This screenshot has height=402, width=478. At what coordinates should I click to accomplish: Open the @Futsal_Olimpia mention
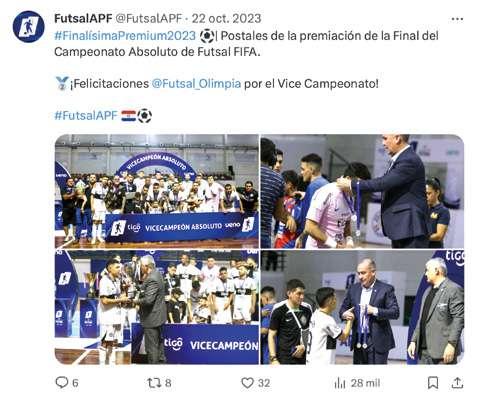click(x=196, y=83)
